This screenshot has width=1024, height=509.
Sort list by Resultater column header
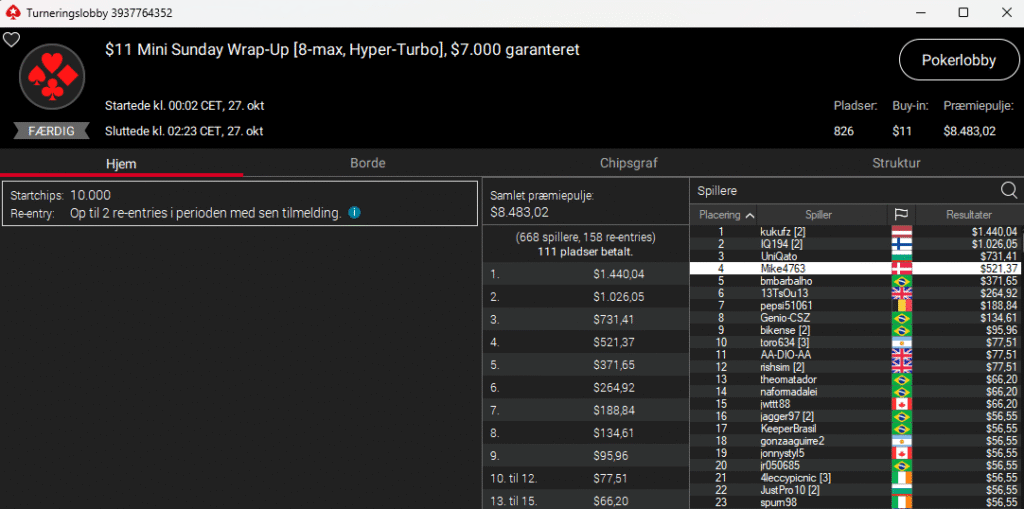(x=967, y=215)
